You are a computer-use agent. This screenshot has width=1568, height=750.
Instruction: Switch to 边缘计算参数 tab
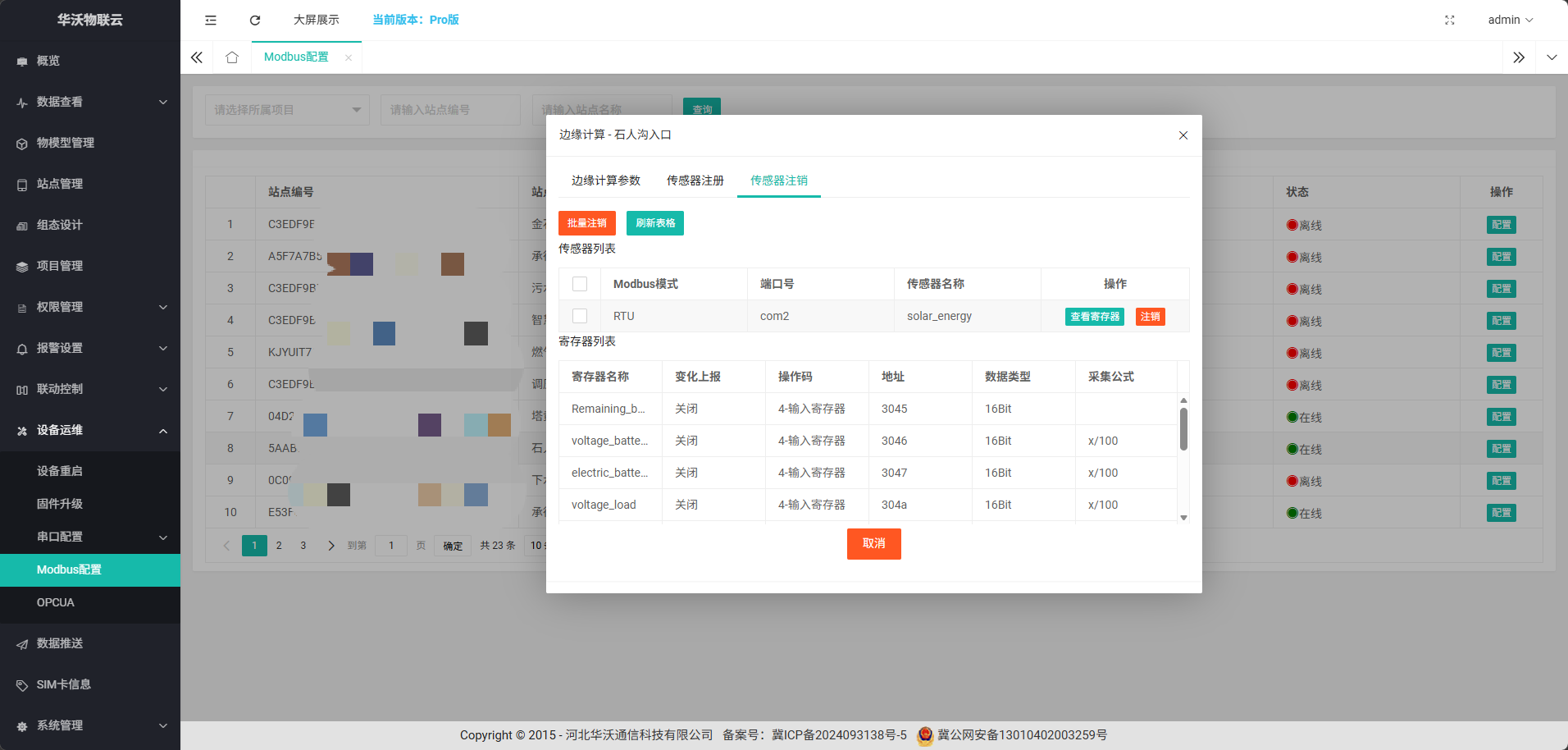pos(605,181)
